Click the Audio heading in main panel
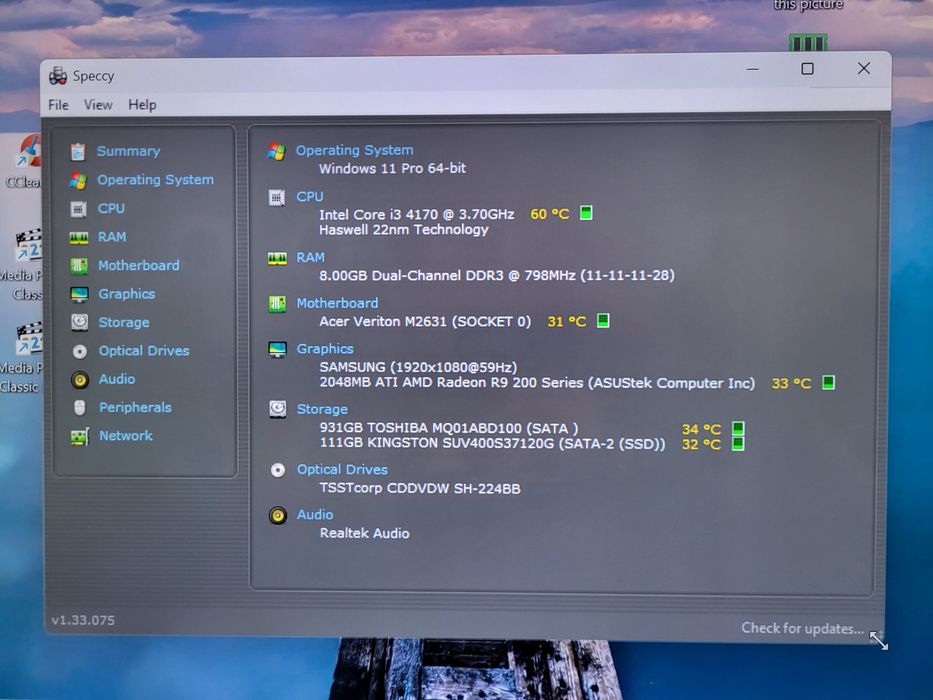 (x=315, y=515)
